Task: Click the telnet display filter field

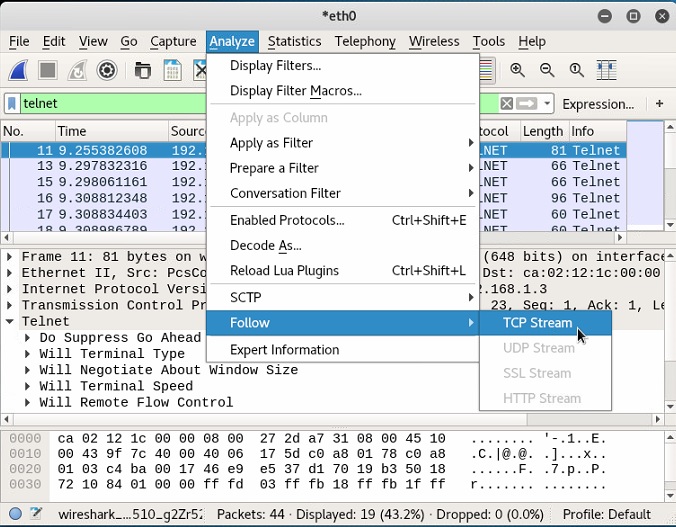Action: [112, 104]
